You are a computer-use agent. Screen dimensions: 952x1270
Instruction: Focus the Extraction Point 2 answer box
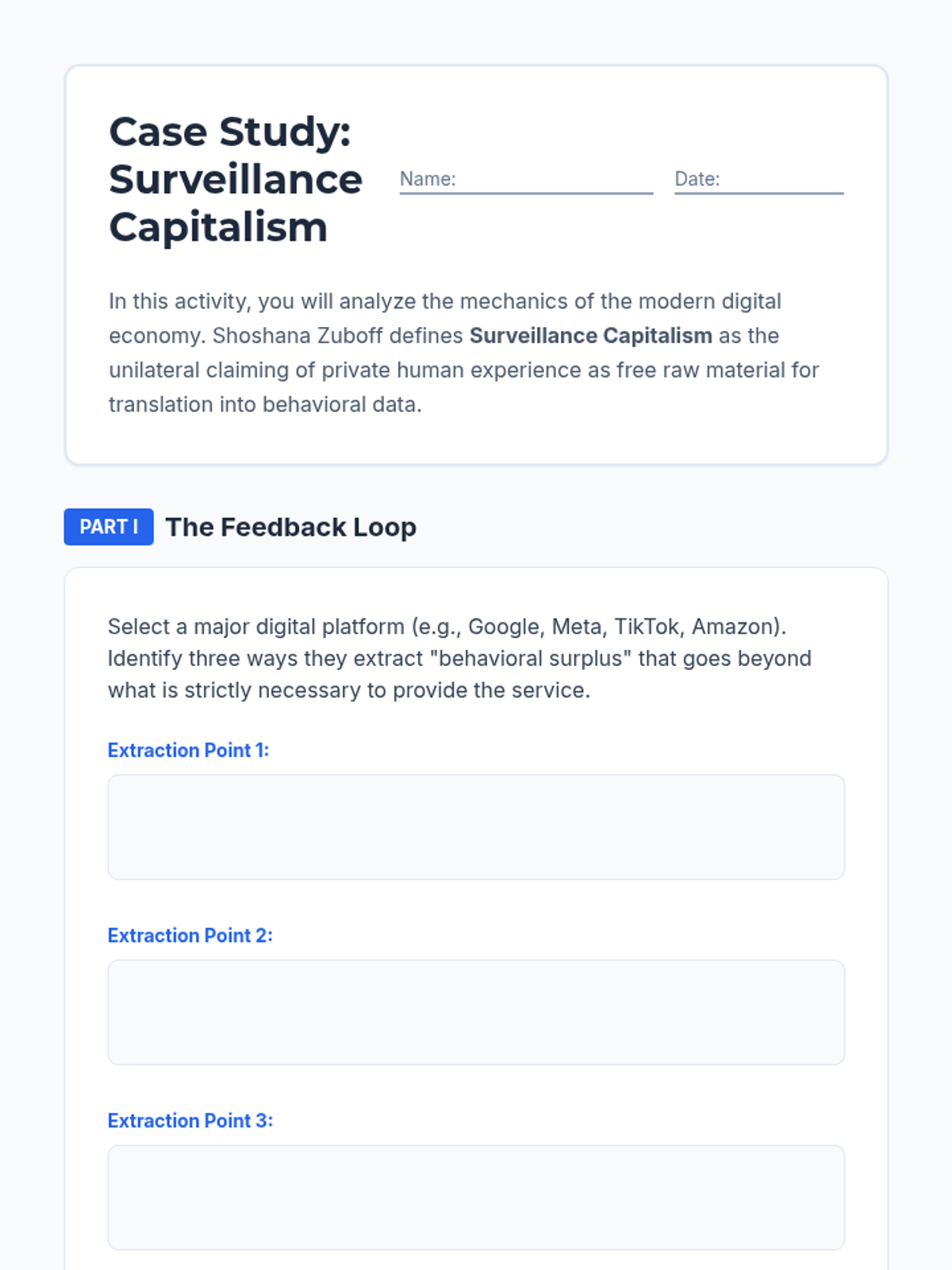click(x=476, y=1012)
